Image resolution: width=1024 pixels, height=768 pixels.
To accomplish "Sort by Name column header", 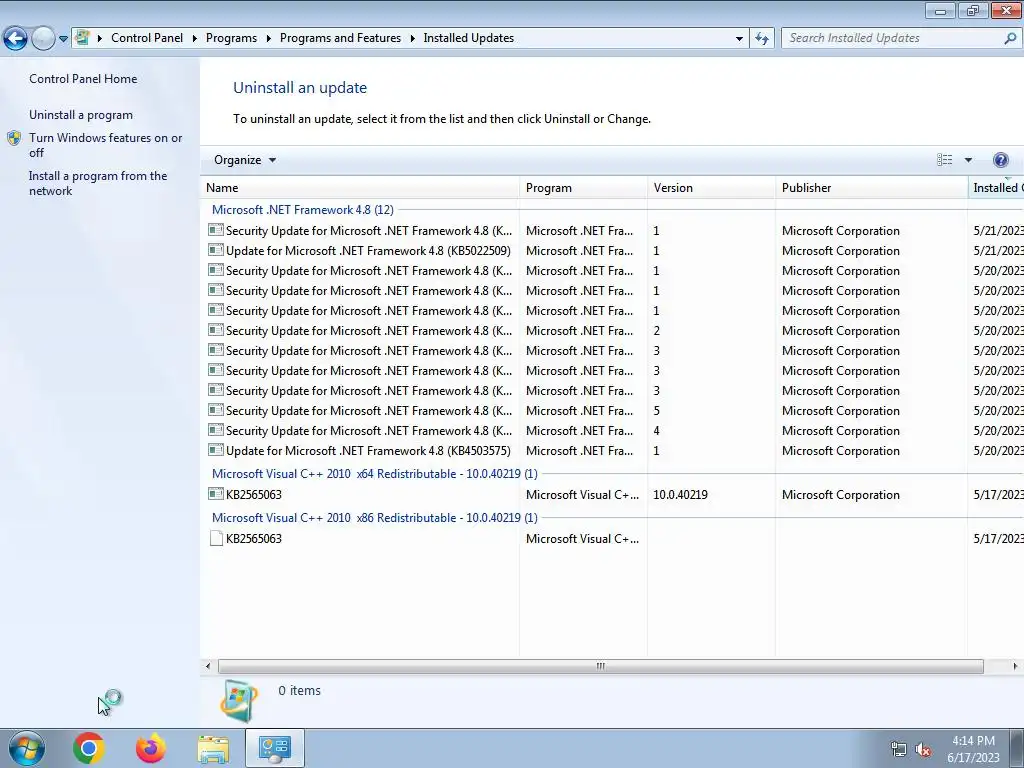I will (360, 187).
